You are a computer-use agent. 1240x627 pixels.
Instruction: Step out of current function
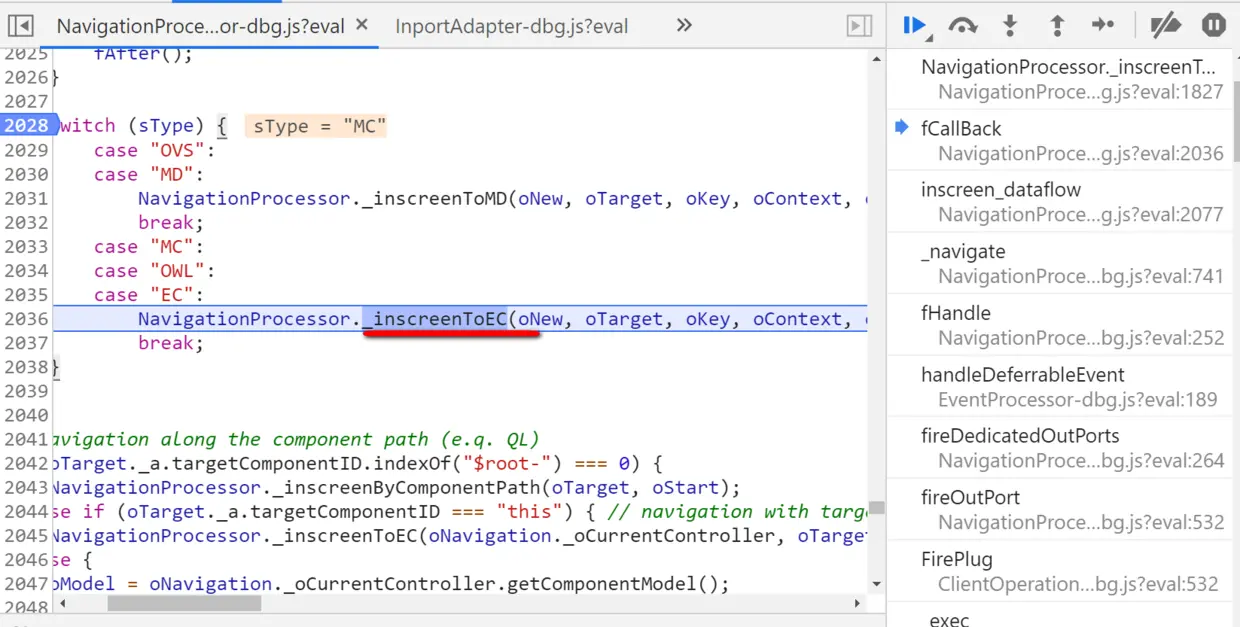click(x=1056, y=26)
